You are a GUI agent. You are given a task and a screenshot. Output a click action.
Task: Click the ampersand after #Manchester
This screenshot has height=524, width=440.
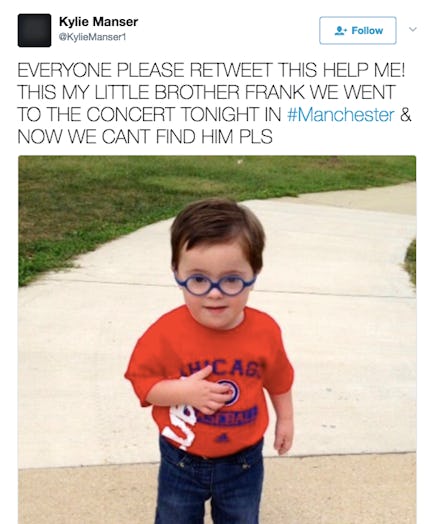coord(405,115)
